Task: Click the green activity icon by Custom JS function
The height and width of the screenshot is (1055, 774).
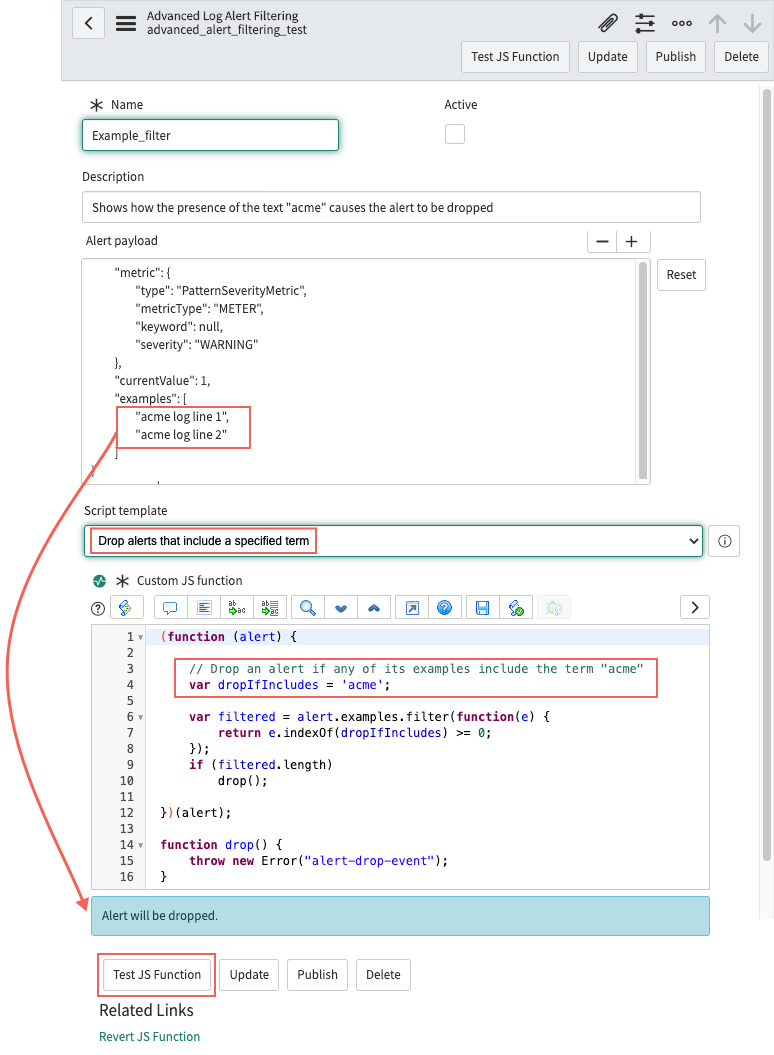Action: pos(100,581)
